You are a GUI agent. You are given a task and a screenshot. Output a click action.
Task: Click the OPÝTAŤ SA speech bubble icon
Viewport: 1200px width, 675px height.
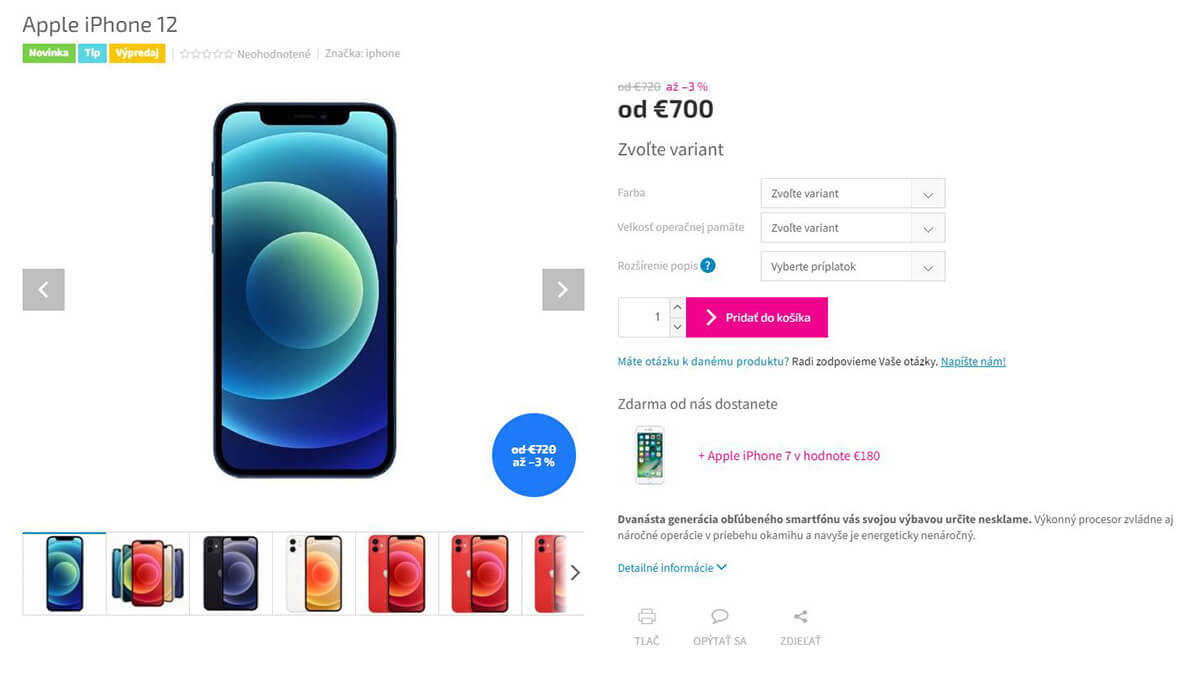tap(719, 616)
